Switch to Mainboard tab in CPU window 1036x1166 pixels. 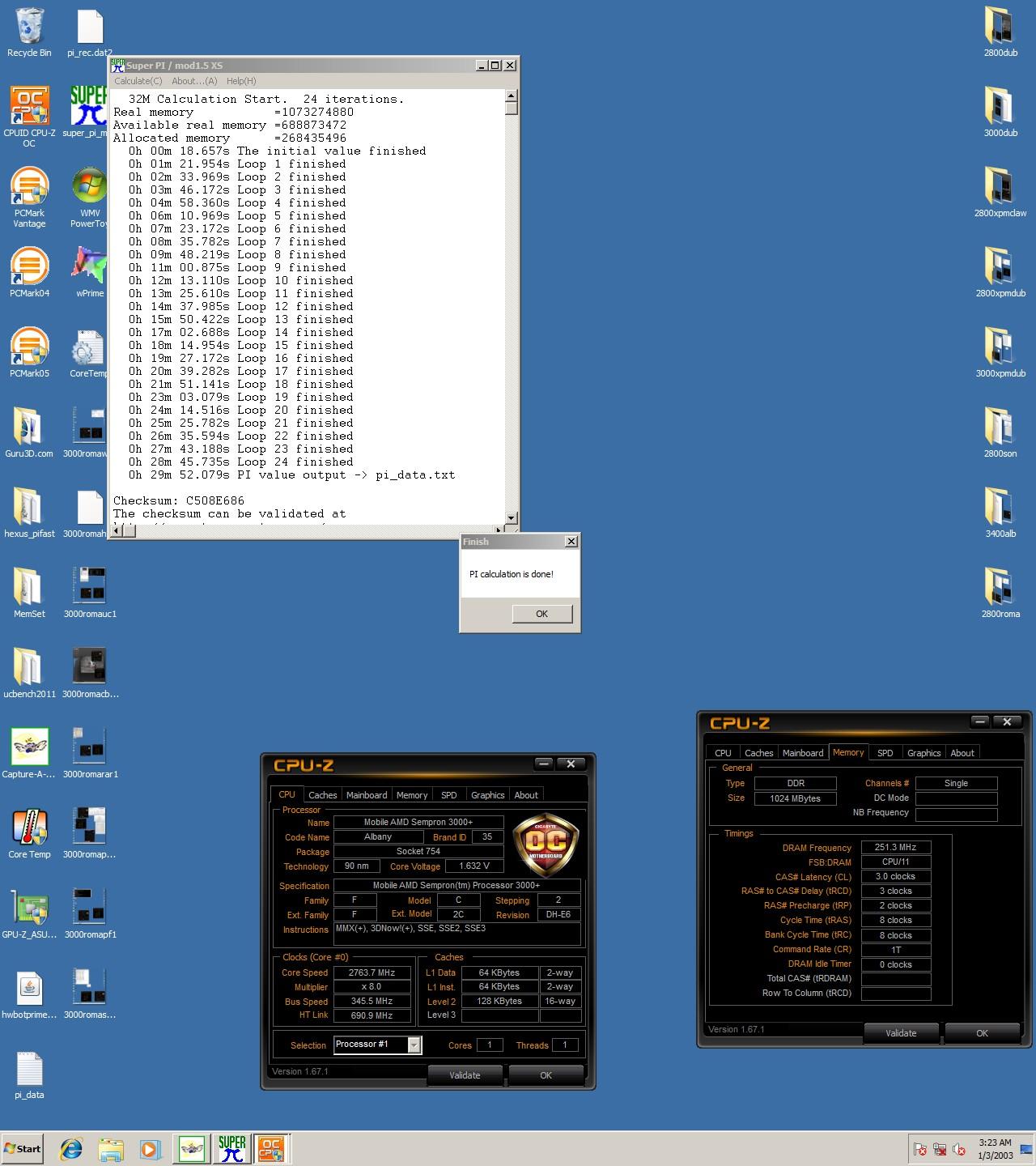pos(367,795)
